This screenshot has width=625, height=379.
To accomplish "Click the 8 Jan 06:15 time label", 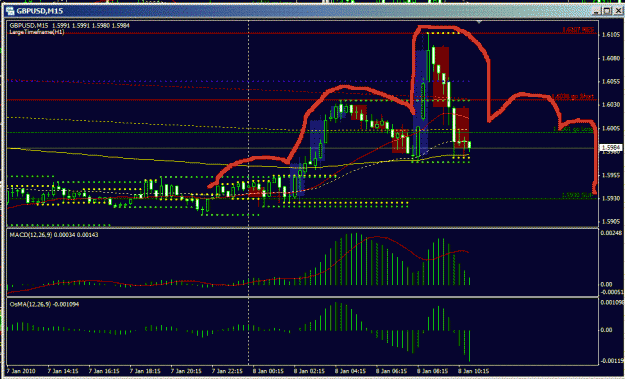I will tap(391, 371).
